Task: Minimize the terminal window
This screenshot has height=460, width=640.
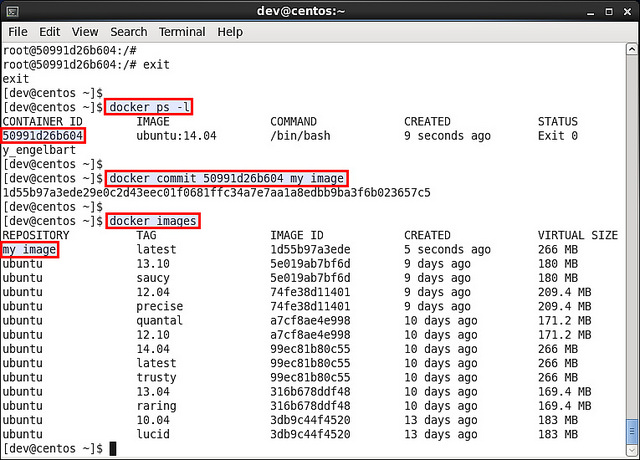Action: [x=590, y=12]
